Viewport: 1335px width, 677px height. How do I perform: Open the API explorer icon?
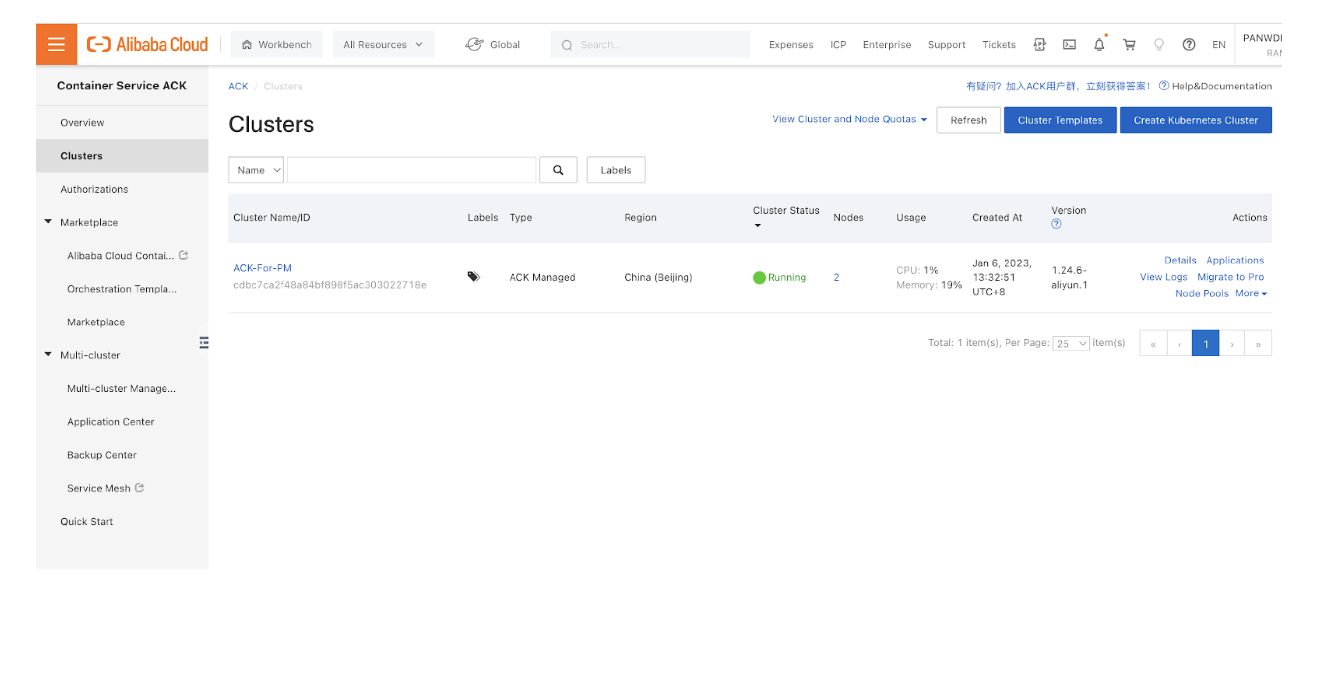[1040, 45]
